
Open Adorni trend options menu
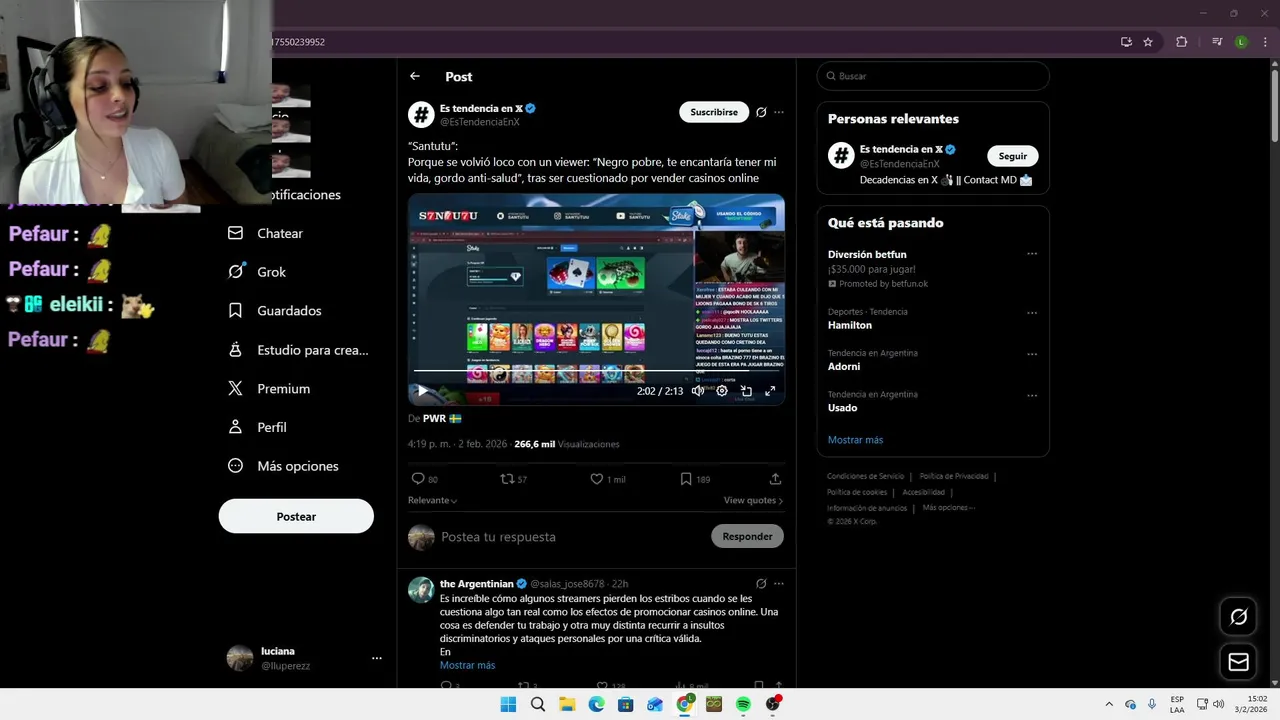1032,354
